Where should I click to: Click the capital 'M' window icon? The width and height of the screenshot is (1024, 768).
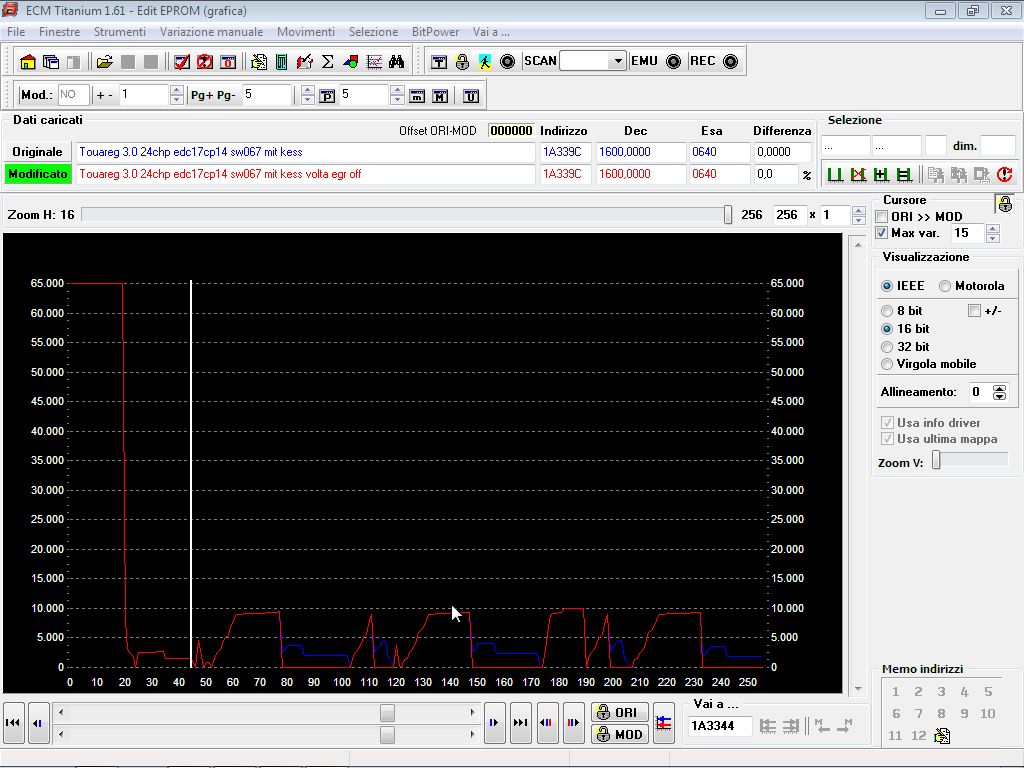tap(441, 96)
